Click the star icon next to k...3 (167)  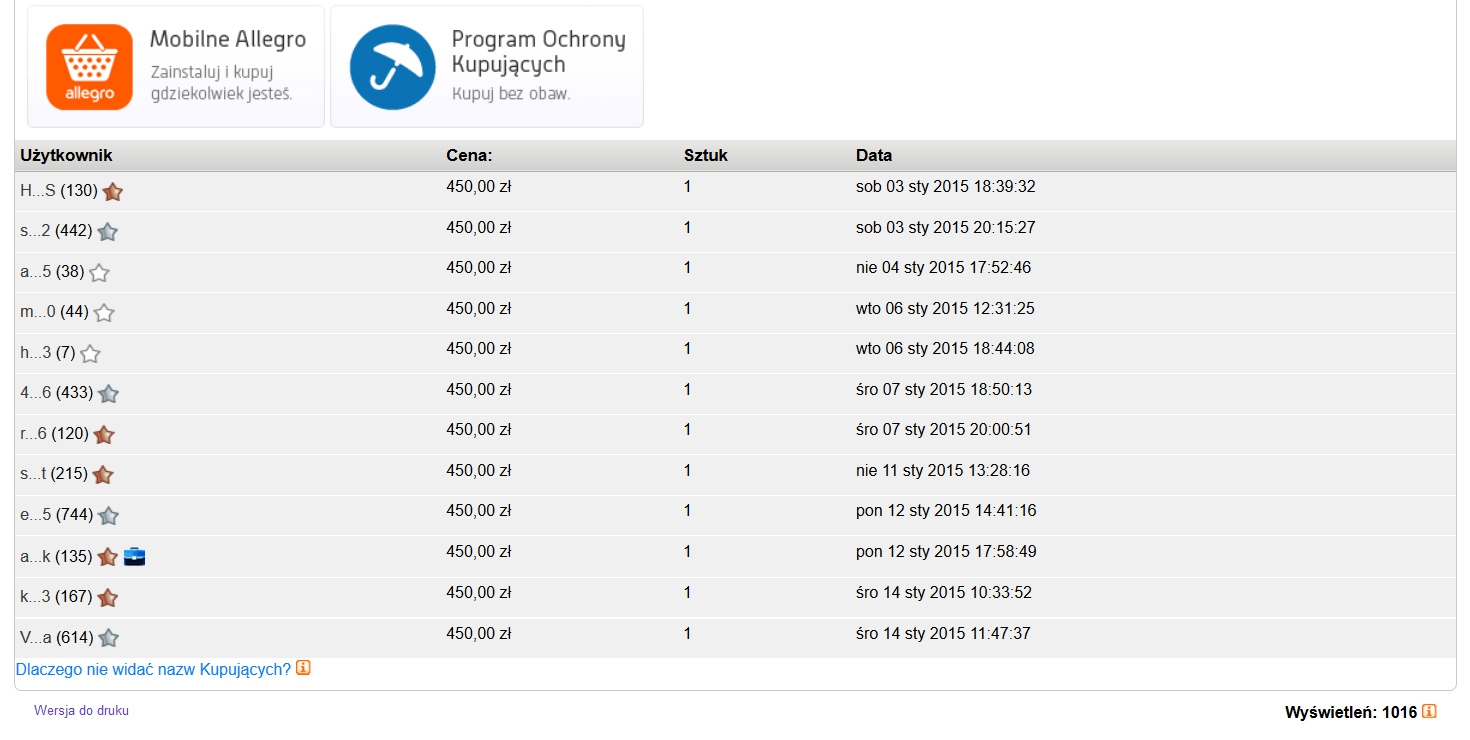coord(107,598)
